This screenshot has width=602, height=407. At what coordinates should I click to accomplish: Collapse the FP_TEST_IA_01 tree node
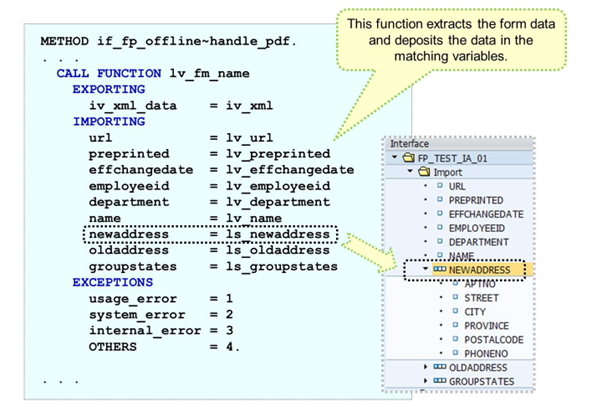(x=394, y=158)
